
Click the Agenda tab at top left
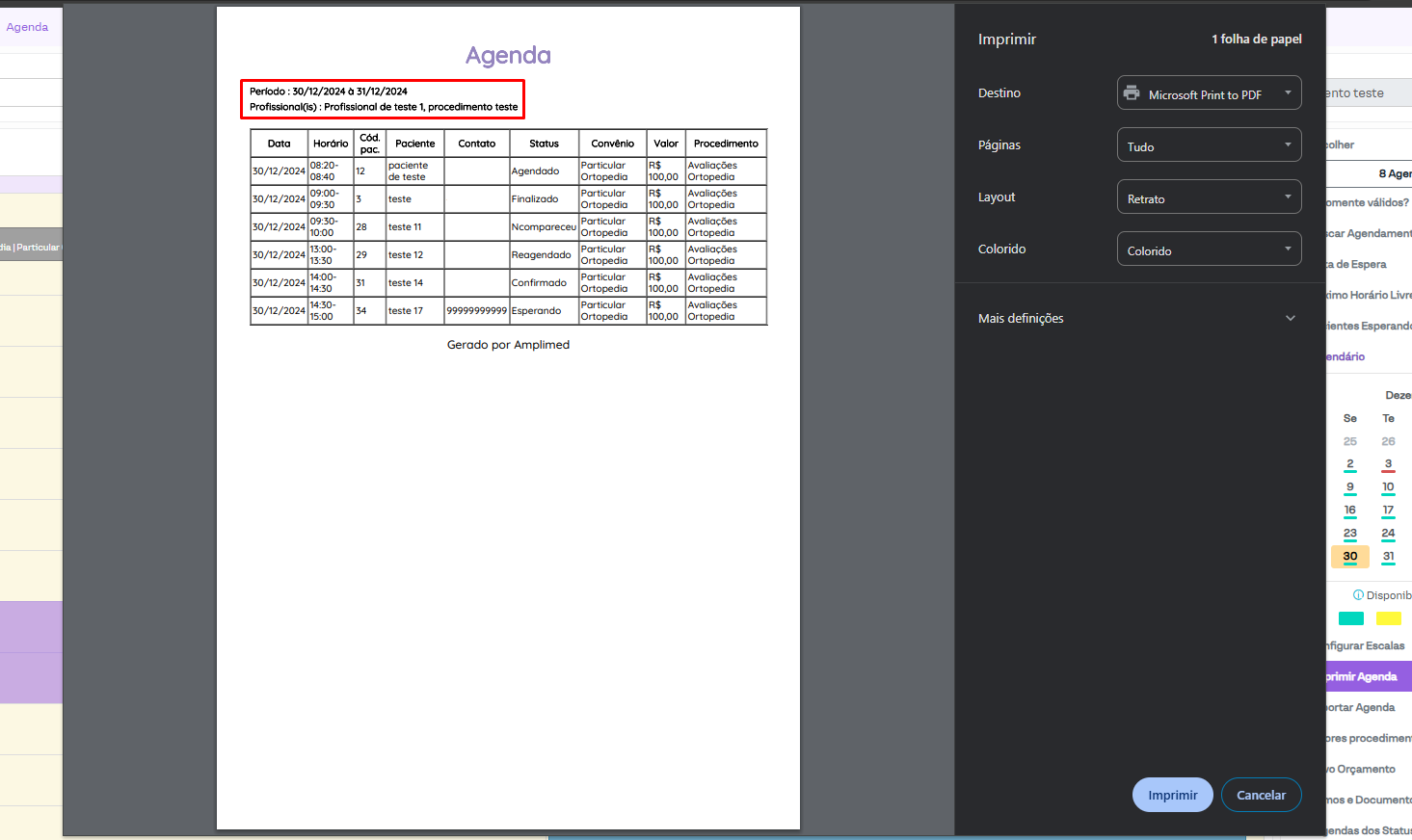(x=27, y=27)
